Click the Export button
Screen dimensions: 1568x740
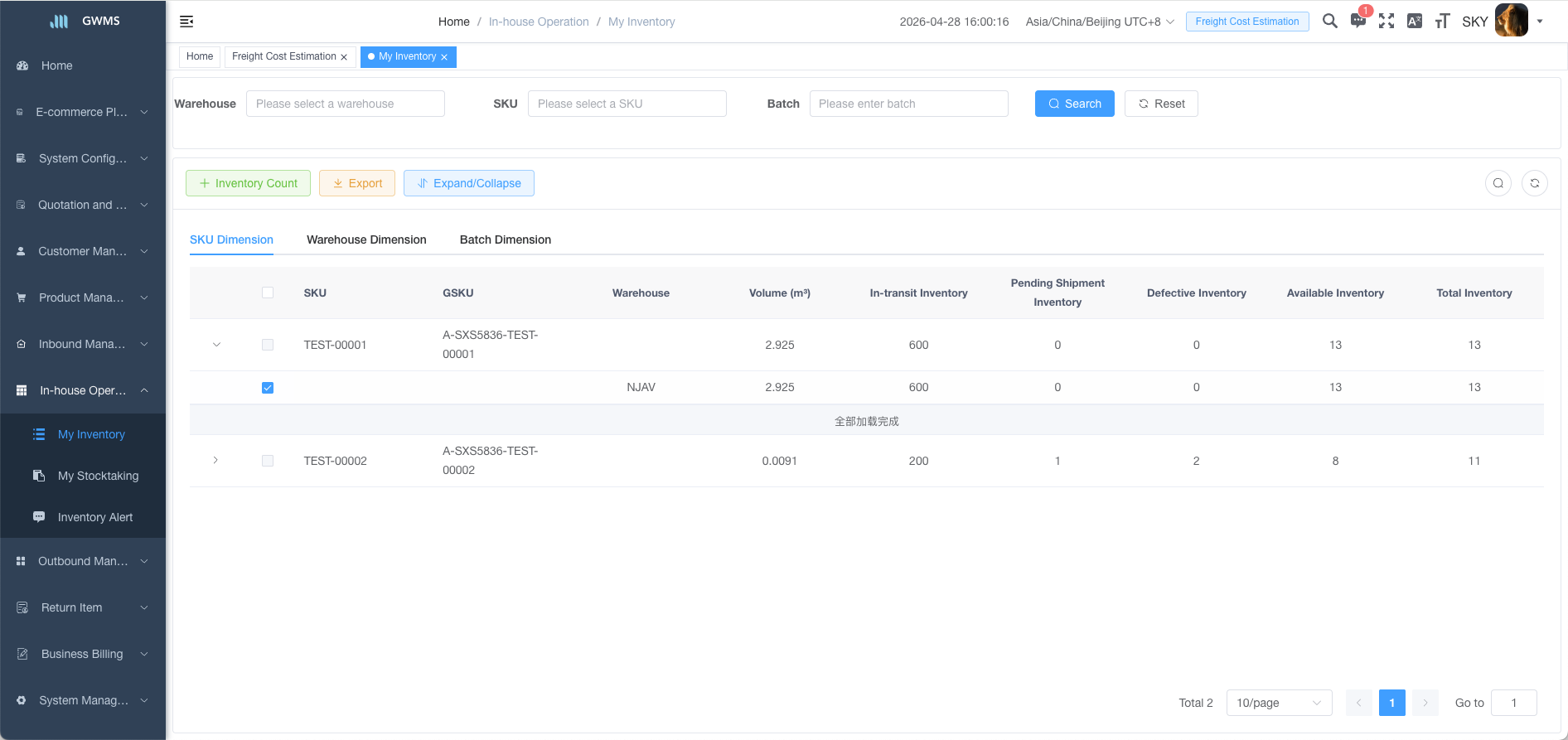tap(357, 183)
